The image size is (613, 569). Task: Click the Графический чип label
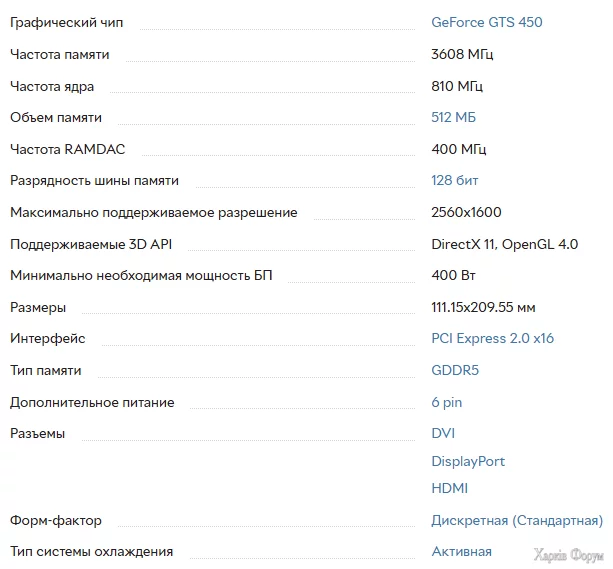(67, 22)
